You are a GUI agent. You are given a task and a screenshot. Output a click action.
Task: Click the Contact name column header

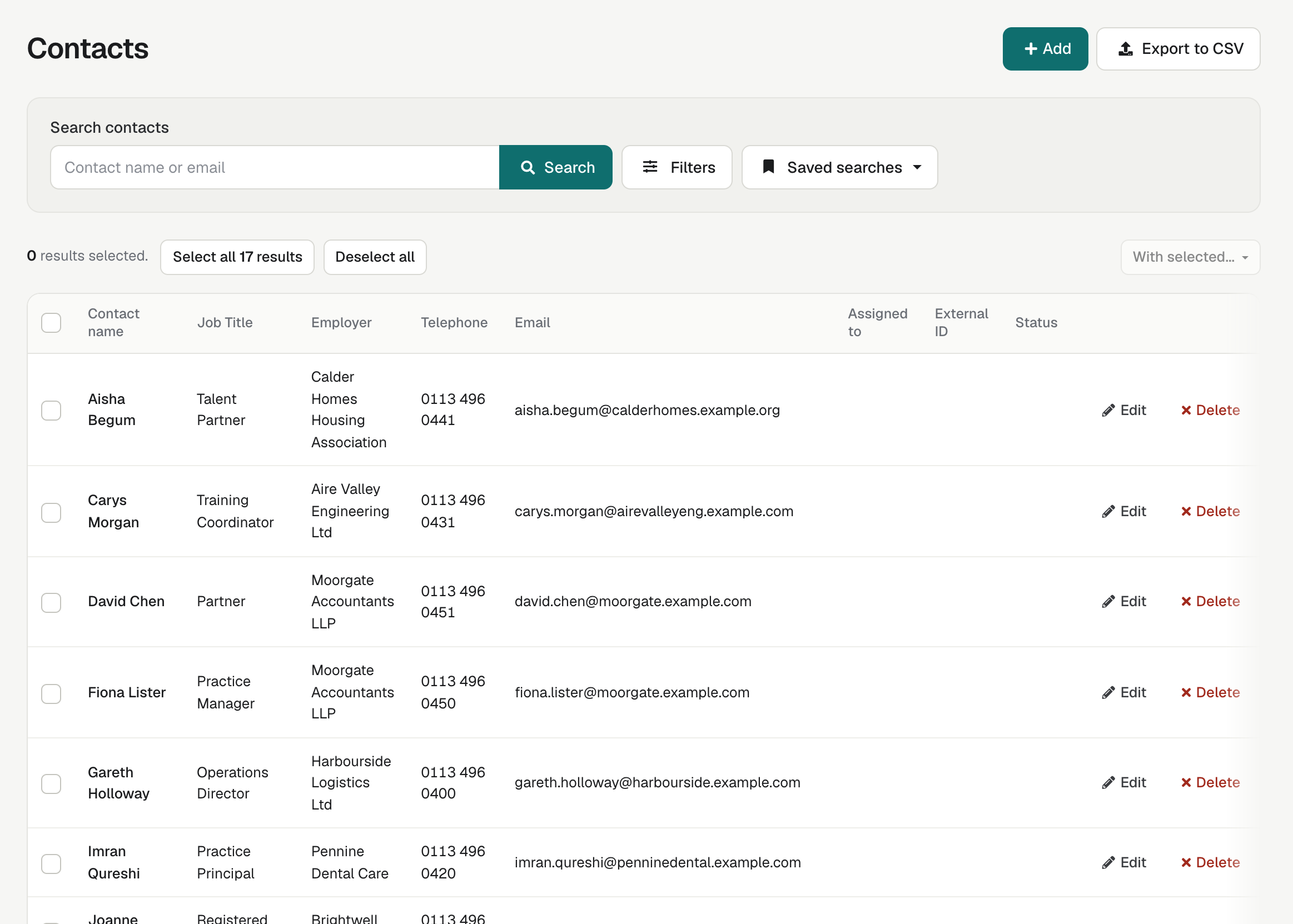click(x=113, y=323)
